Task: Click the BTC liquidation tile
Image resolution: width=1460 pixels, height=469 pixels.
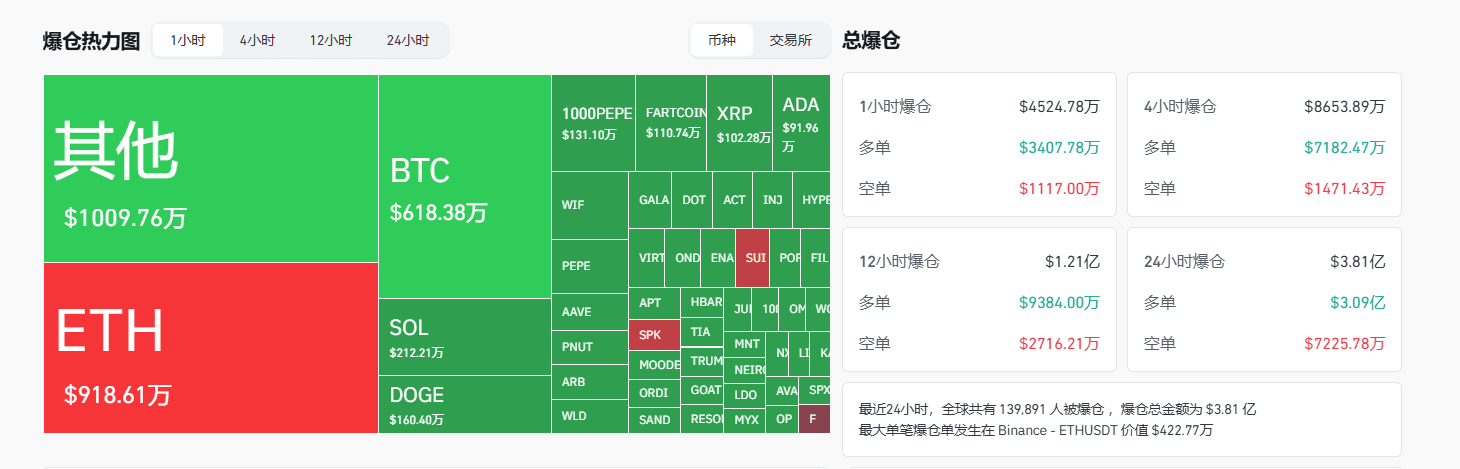Action: coord(464,187)
